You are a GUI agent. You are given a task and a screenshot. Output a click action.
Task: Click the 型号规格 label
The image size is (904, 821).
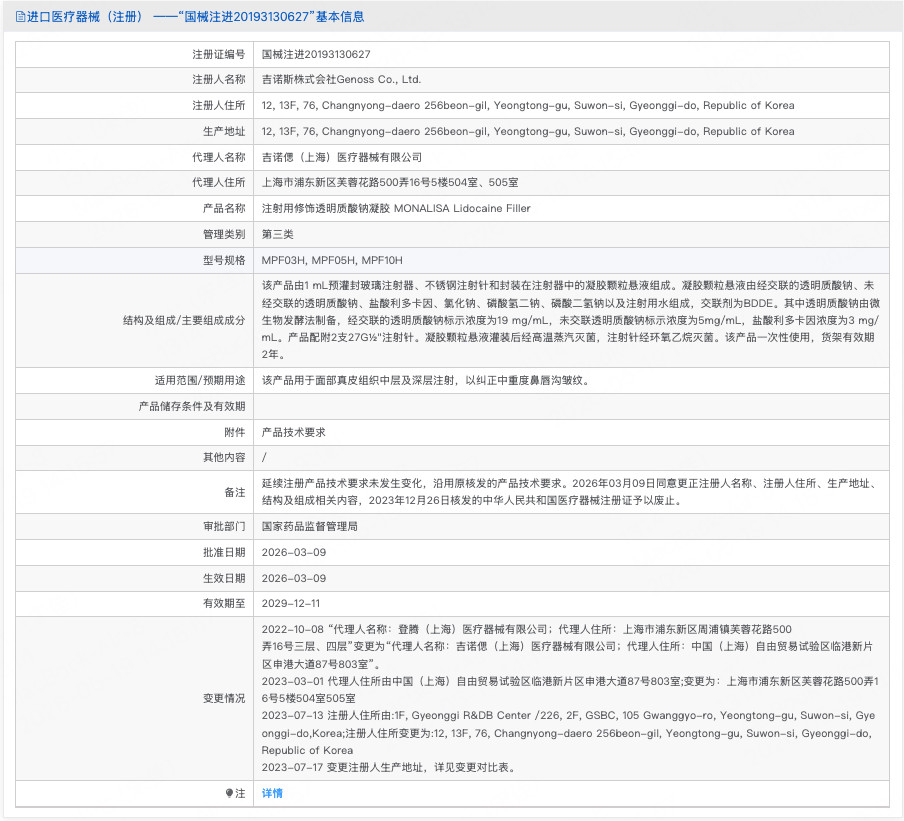coord(224,261)
